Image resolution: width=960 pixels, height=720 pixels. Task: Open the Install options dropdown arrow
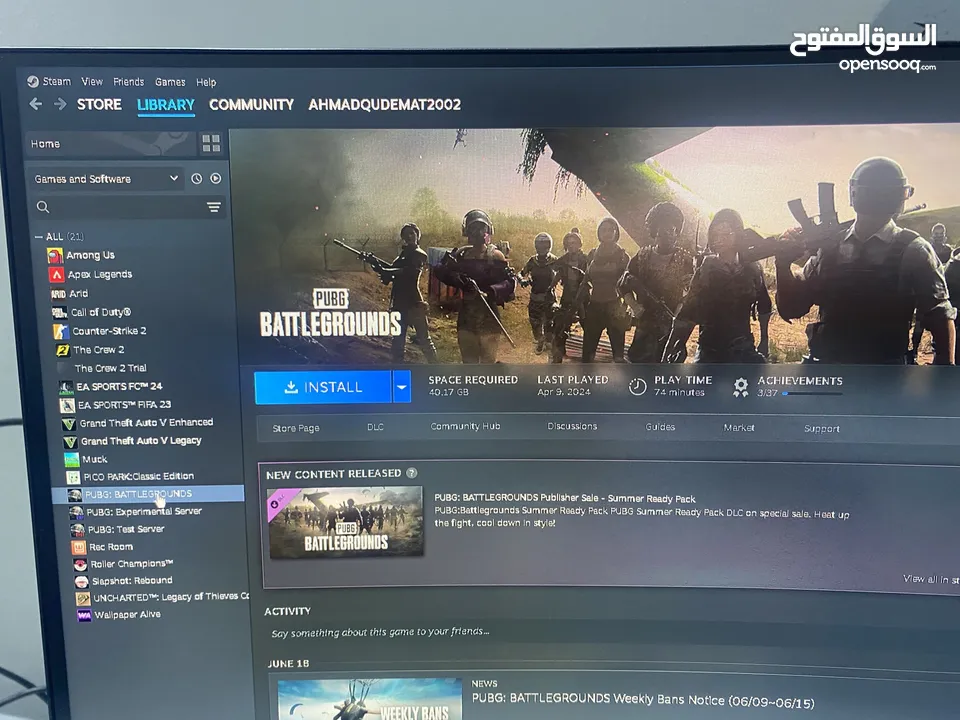pyautogui.click(x=402, y=387)
